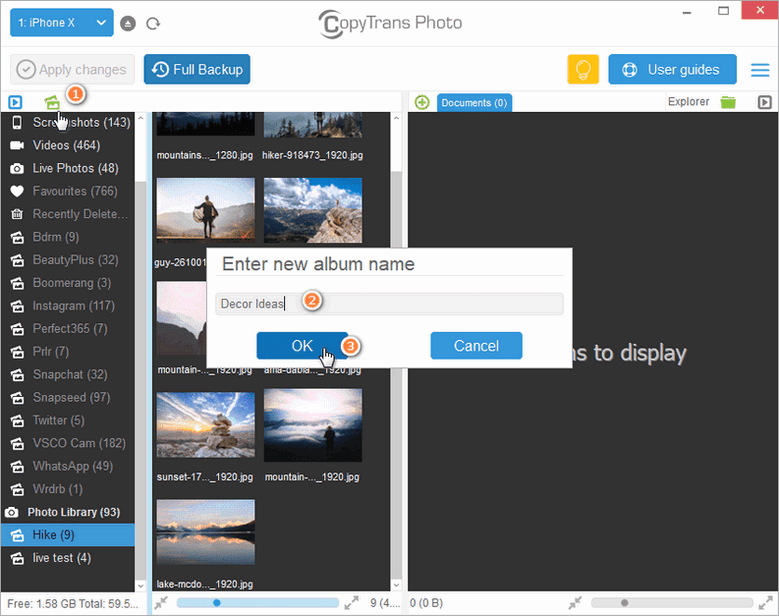The height and width of the screenshot is (616, 779).
Task: Click the refresh device icon
Action: pos(153,23)
